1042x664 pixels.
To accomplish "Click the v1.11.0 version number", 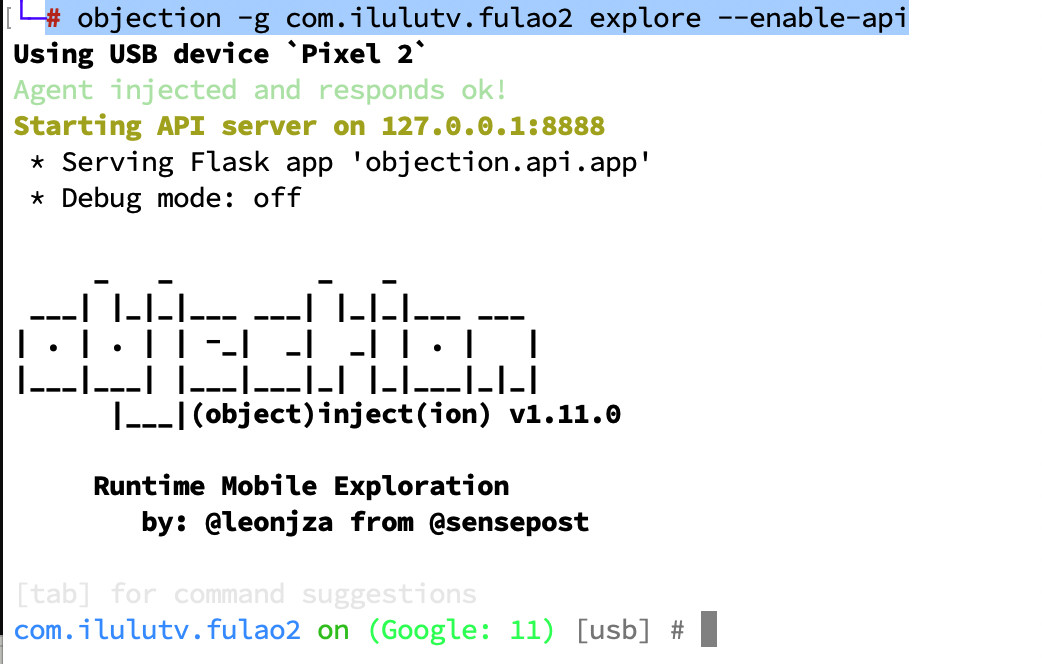I will tap(565, 414).
